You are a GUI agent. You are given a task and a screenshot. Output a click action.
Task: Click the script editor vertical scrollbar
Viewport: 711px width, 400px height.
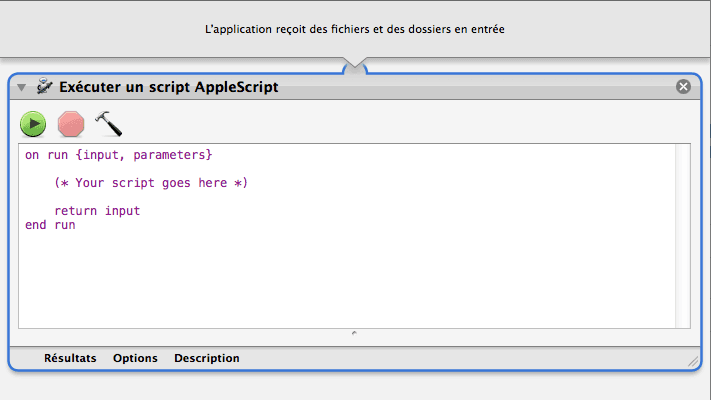tap(682, 236)
